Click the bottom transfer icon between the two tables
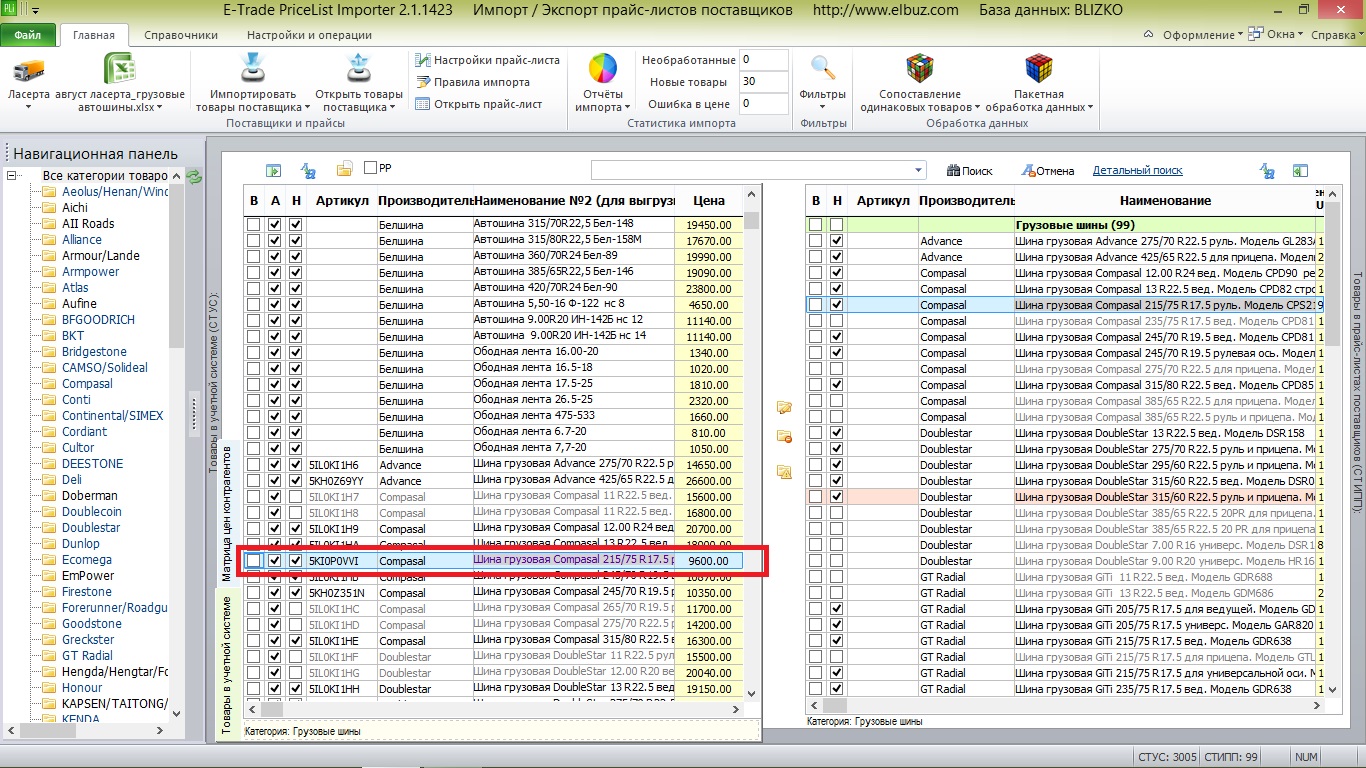Screen dimensions: 1366x768 (x=784, y=472)
